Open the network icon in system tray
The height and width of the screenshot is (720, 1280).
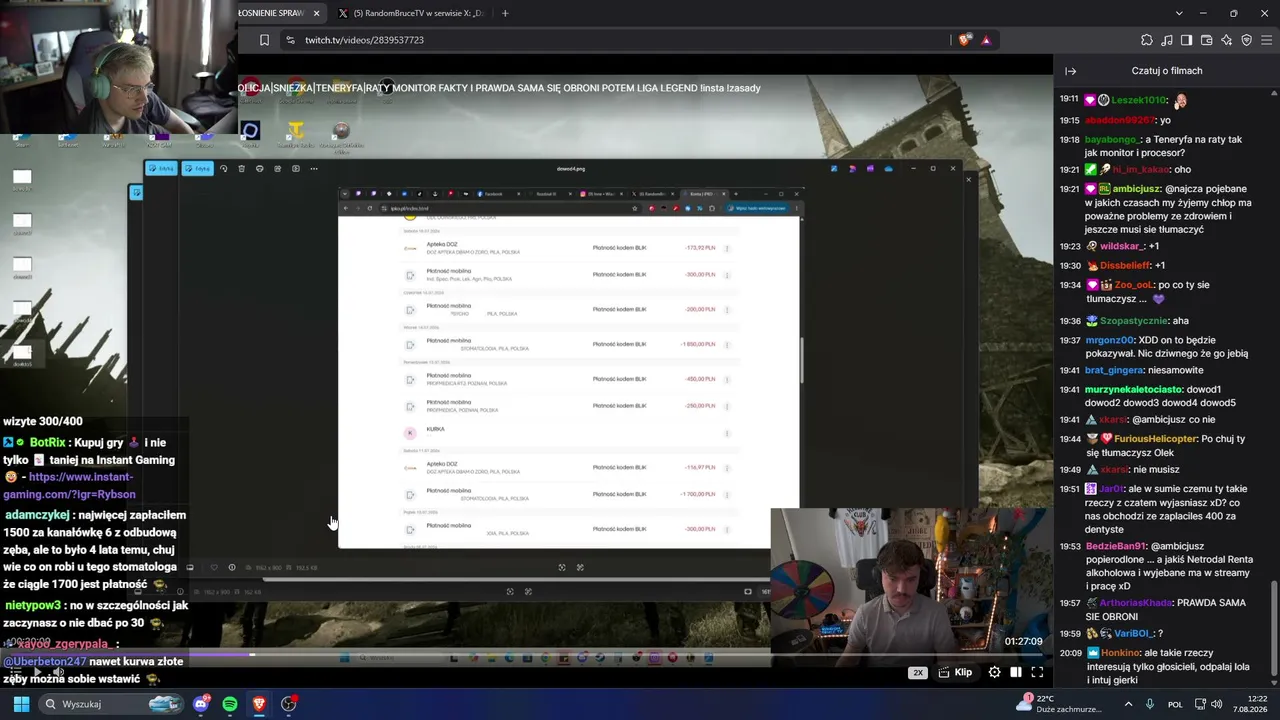click(x=1201, y=704)
